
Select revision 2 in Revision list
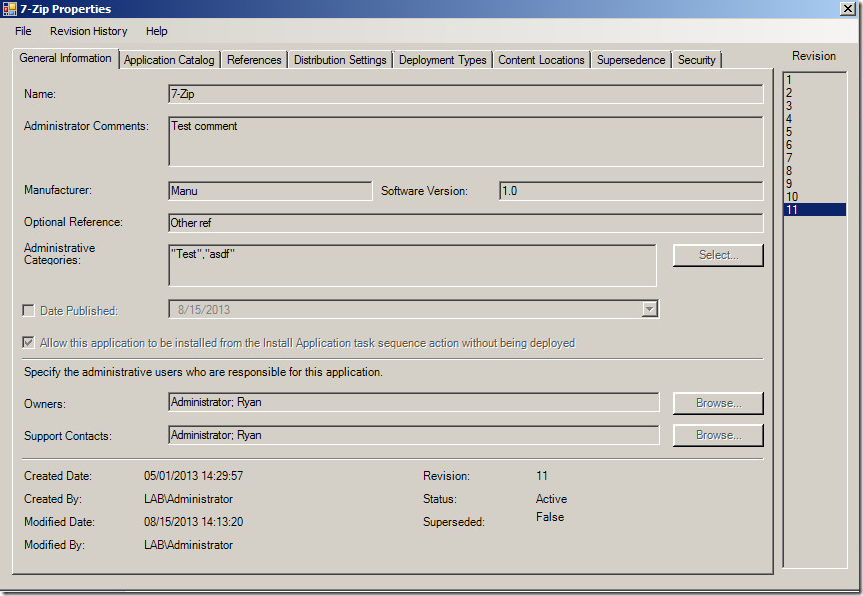coord(815,93)
